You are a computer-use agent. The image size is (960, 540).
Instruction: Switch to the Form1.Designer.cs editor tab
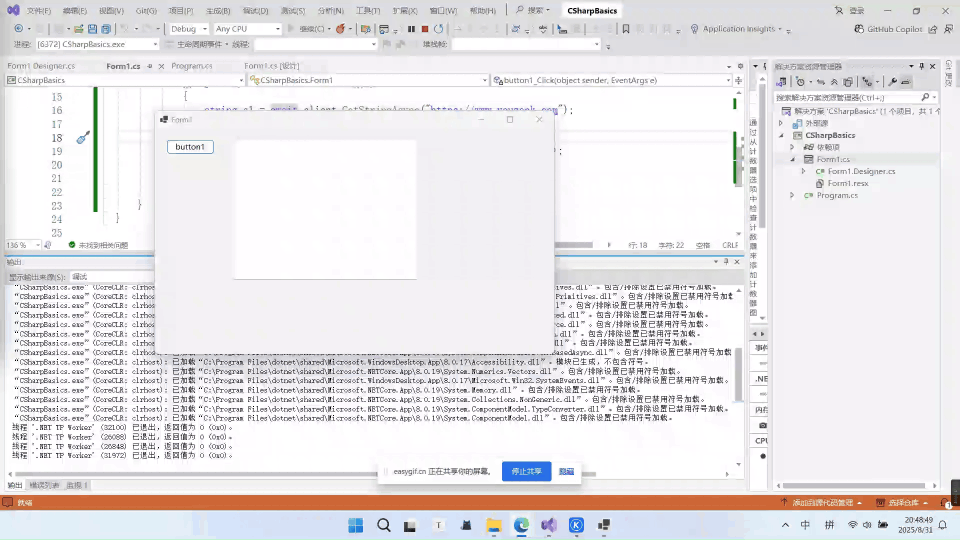click(x=41, y=66)
